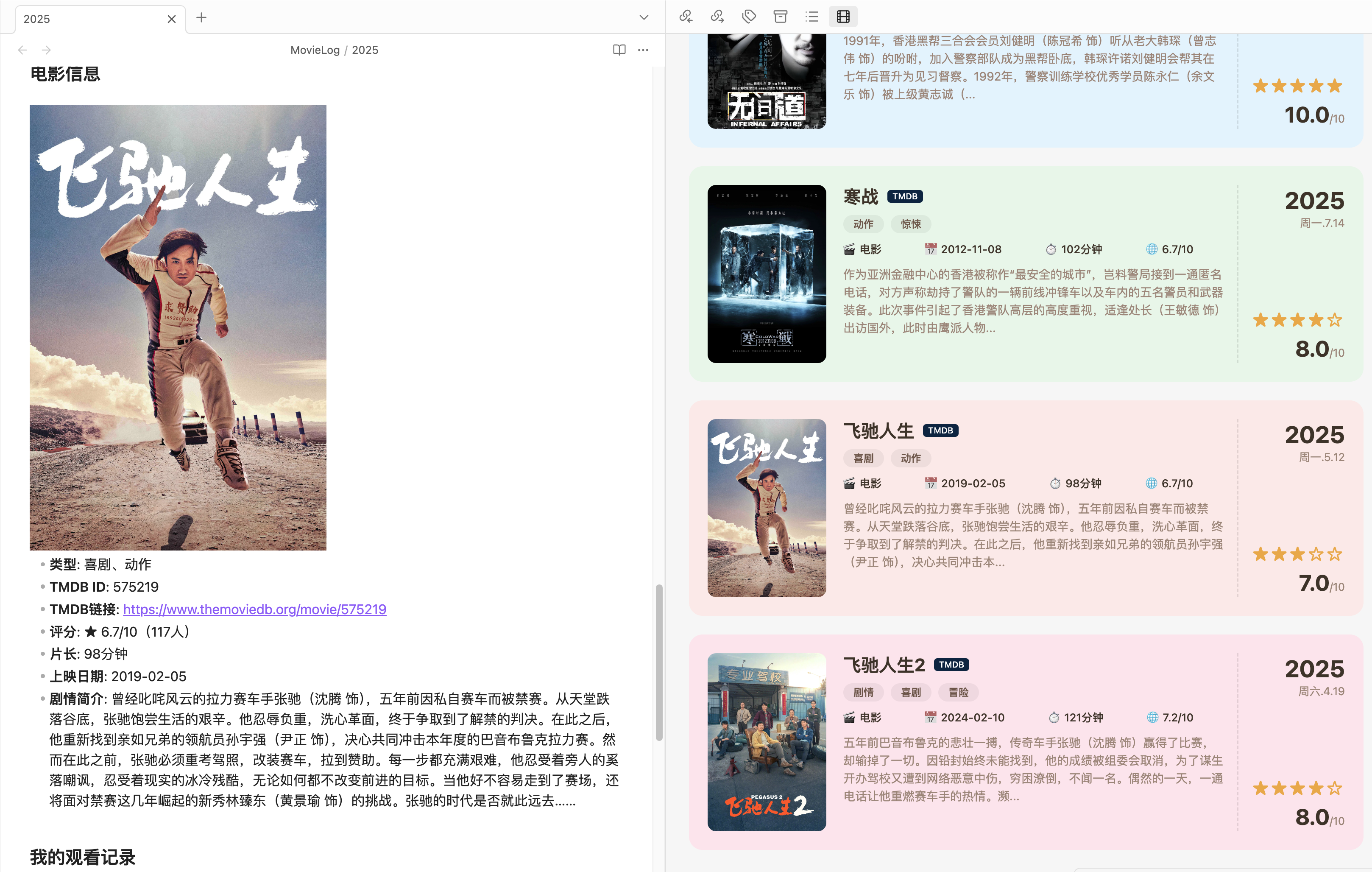The image size is (1372, 872).
Task: Click the 周一.5.12 watch date
Action: click(x=1322, y=457)
